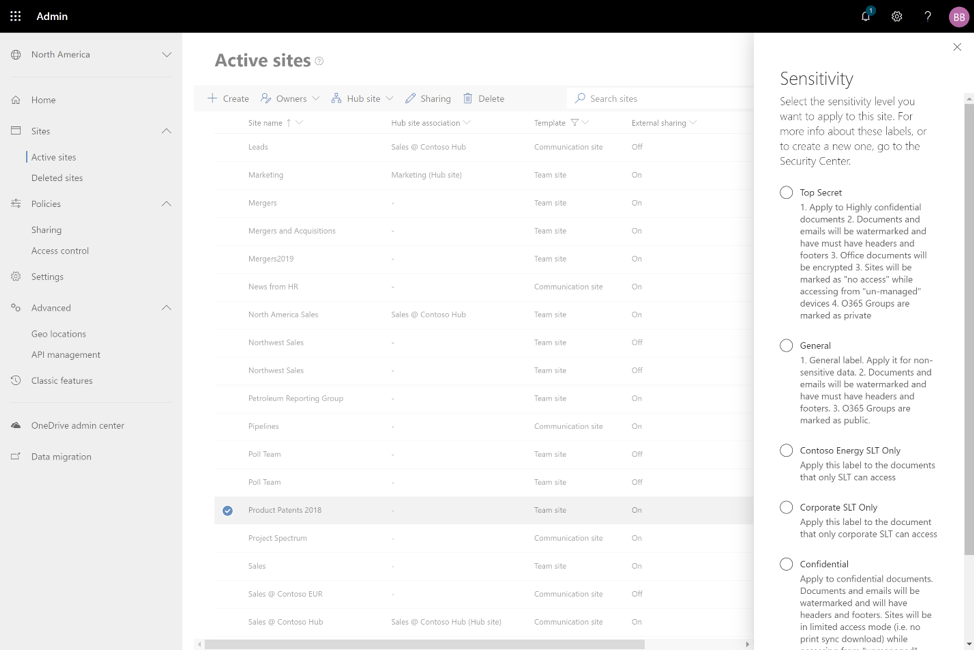Screen dimensions: 974x650
Task: Click the Active sites info icon
Action: pyautogui.click(x=320, y=61)
